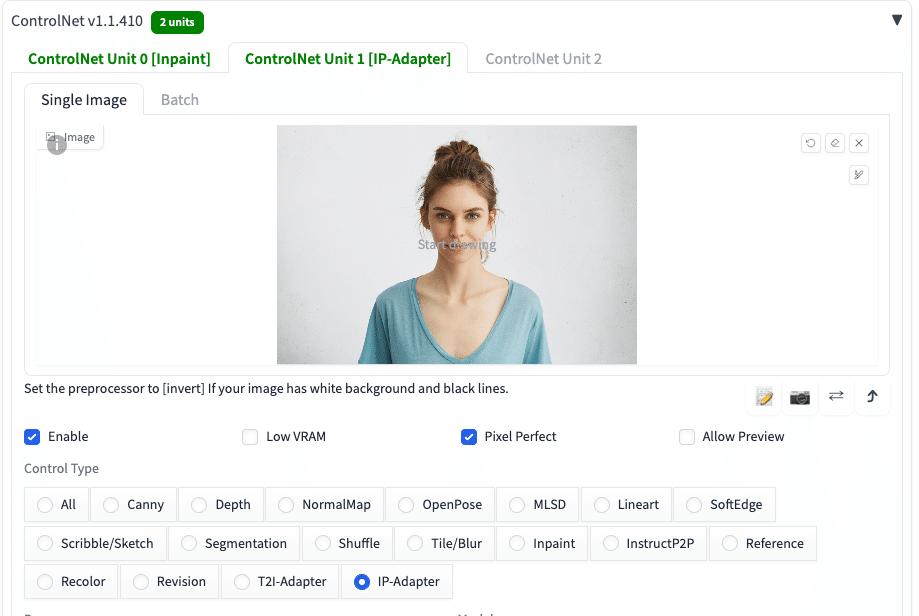The width and height of the screenshot is (919, 616).
Task: Pick the MLSD control type
Action: [537, 505]
